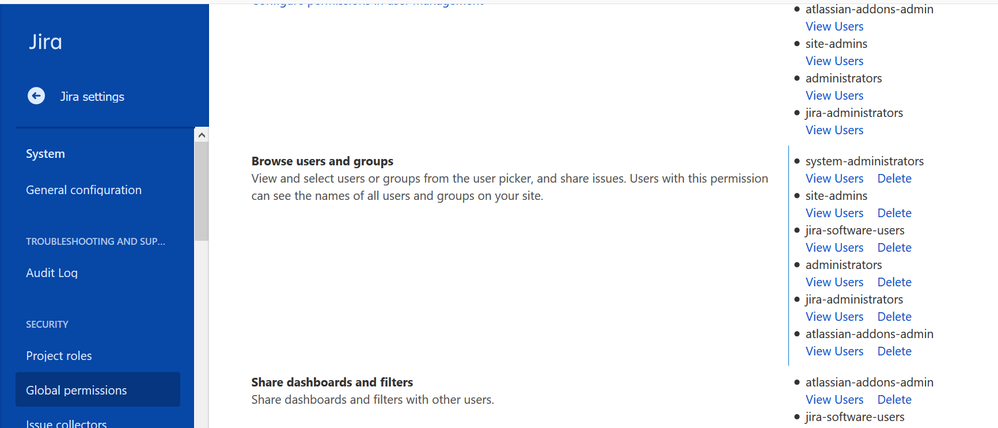Click the System heading in the sidebar
Viewport: 998px width, 428px height.
point(45,154)
